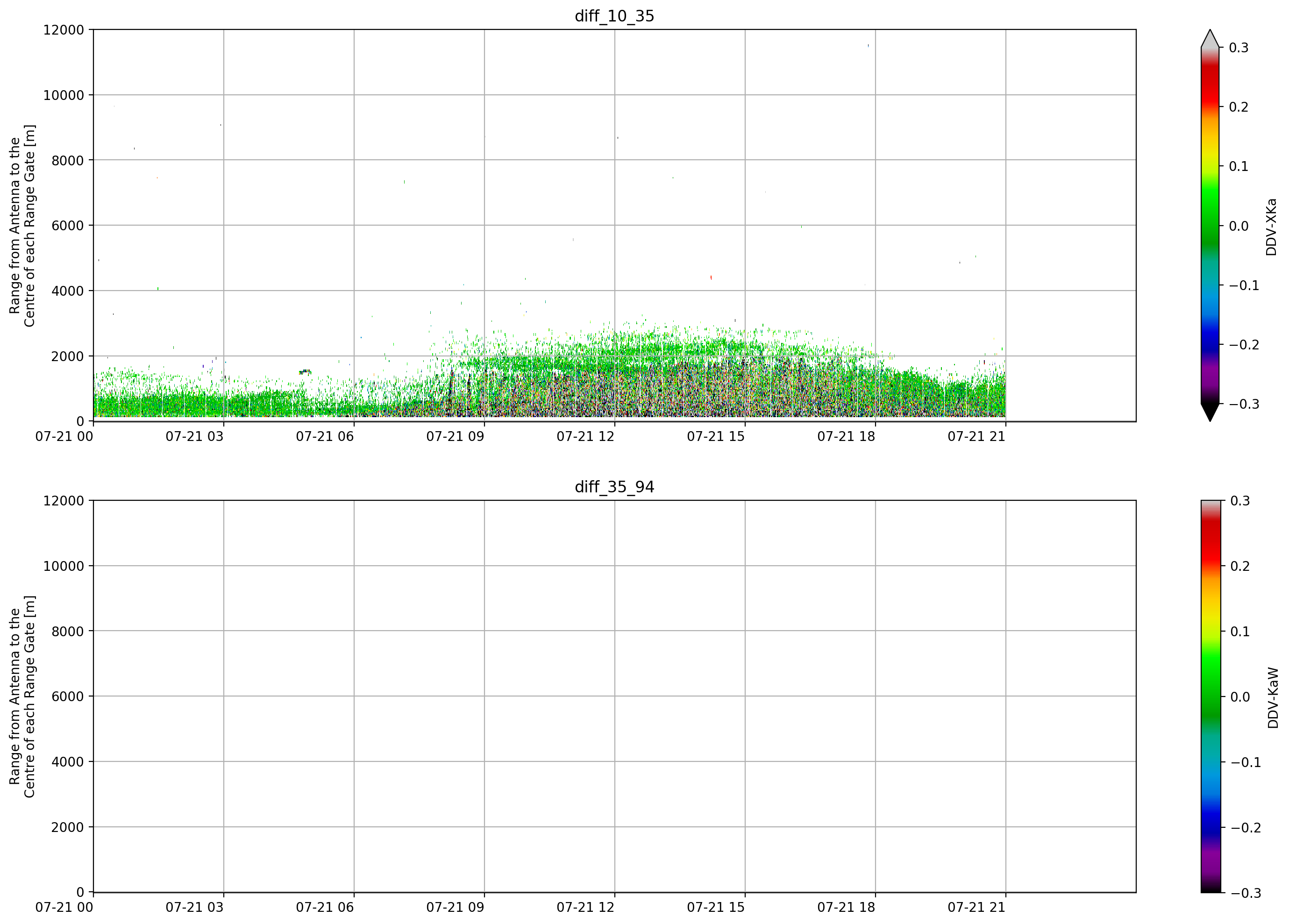Click the "0.1" tick on DDV-KaW colorbar
Screen dimensions: 1289x924
(x=1240, y=632)
